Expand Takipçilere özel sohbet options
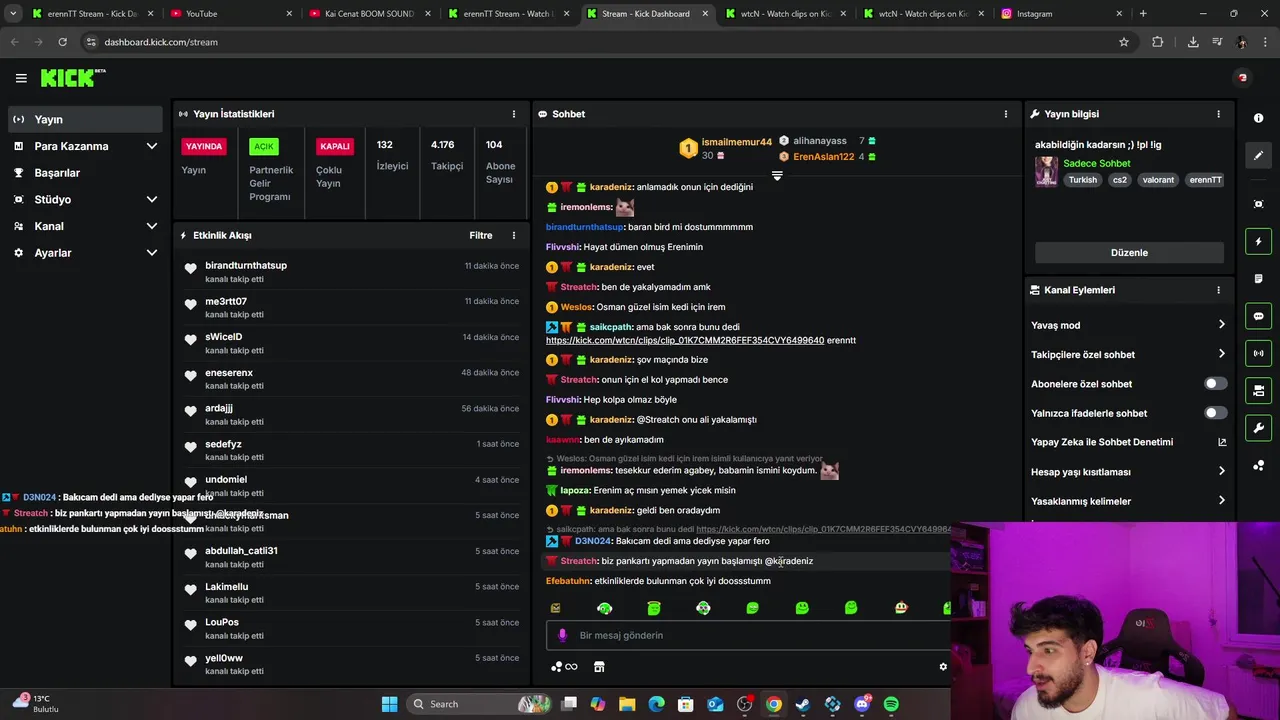Viewport: 1280px width, 720px height. pyautogui.click(x=1127, y=354)
